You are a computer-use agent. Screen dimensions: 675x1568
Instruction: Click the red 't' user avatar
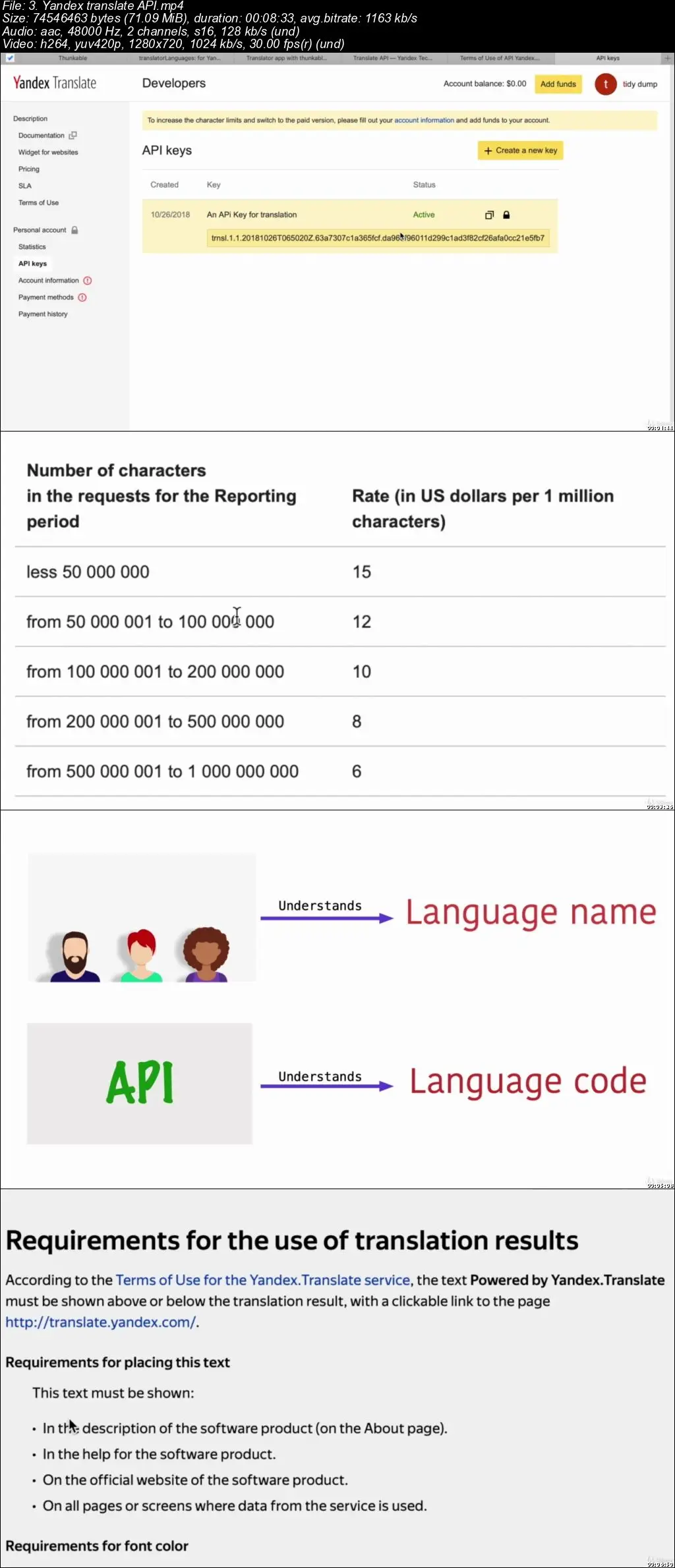605,84
